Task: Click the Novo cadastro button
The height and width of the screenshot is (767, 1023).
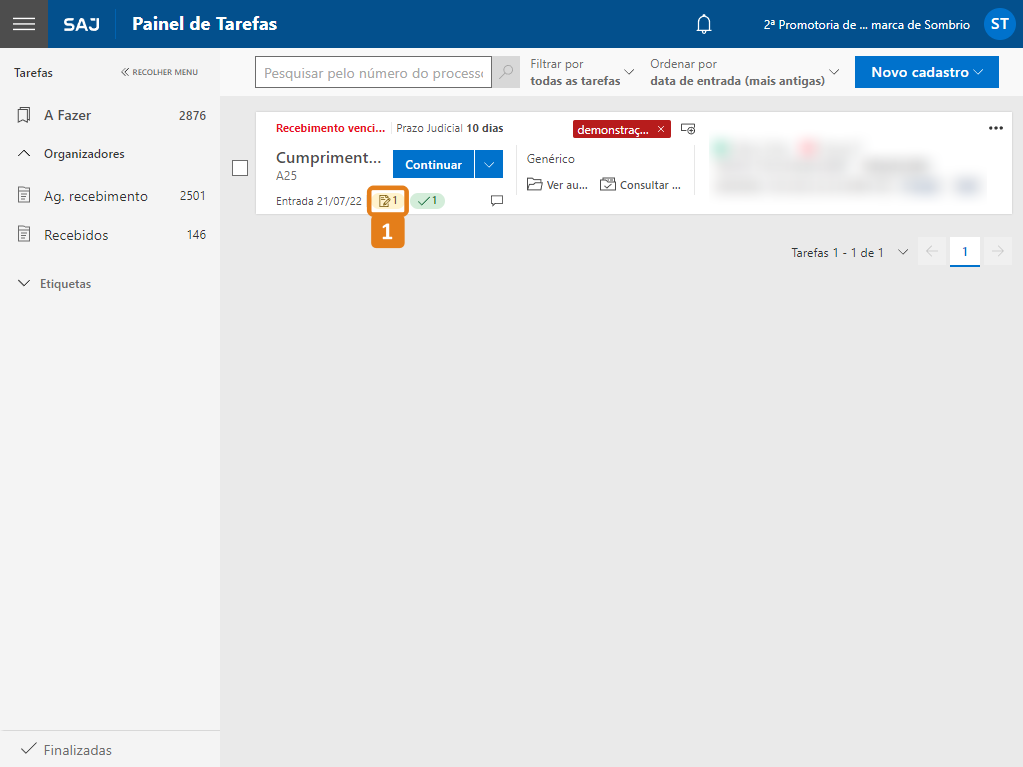Action: 926,72
